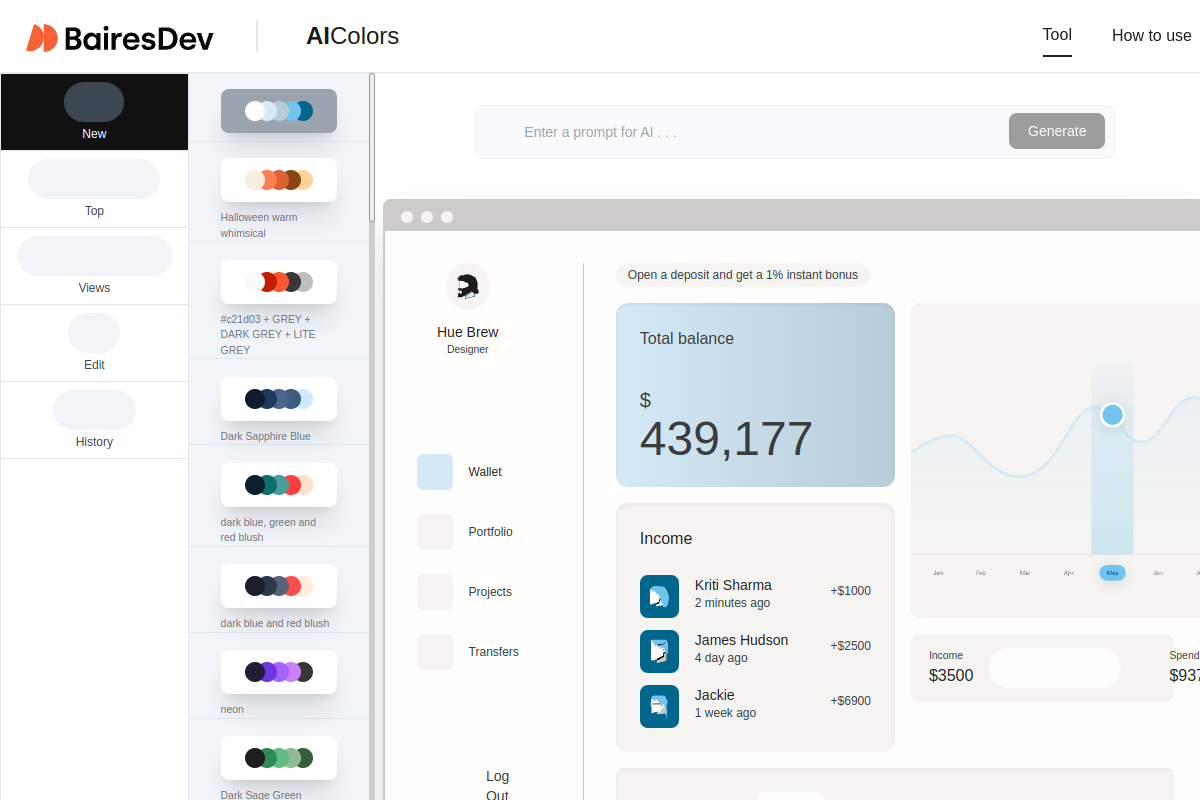Pick the Dark Sage Green palette
This screenshot has height=800, width=1200.
(x=279, y=758)
